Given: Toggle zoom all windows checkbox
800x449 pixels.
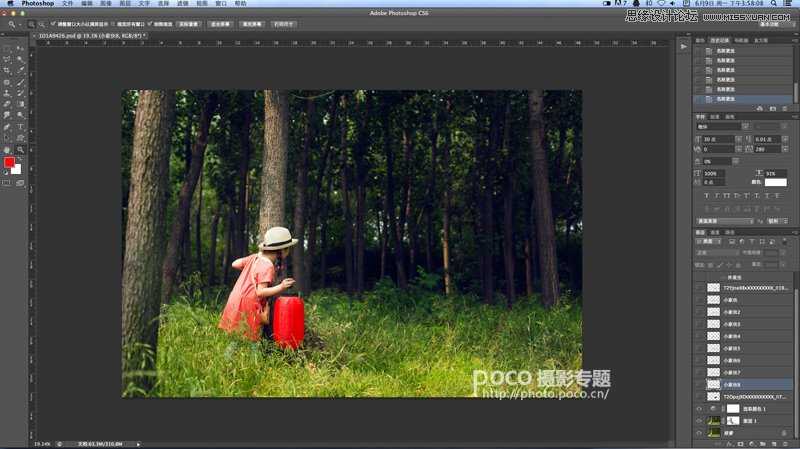Looking at the screenshot, I should tap(112, 24).
